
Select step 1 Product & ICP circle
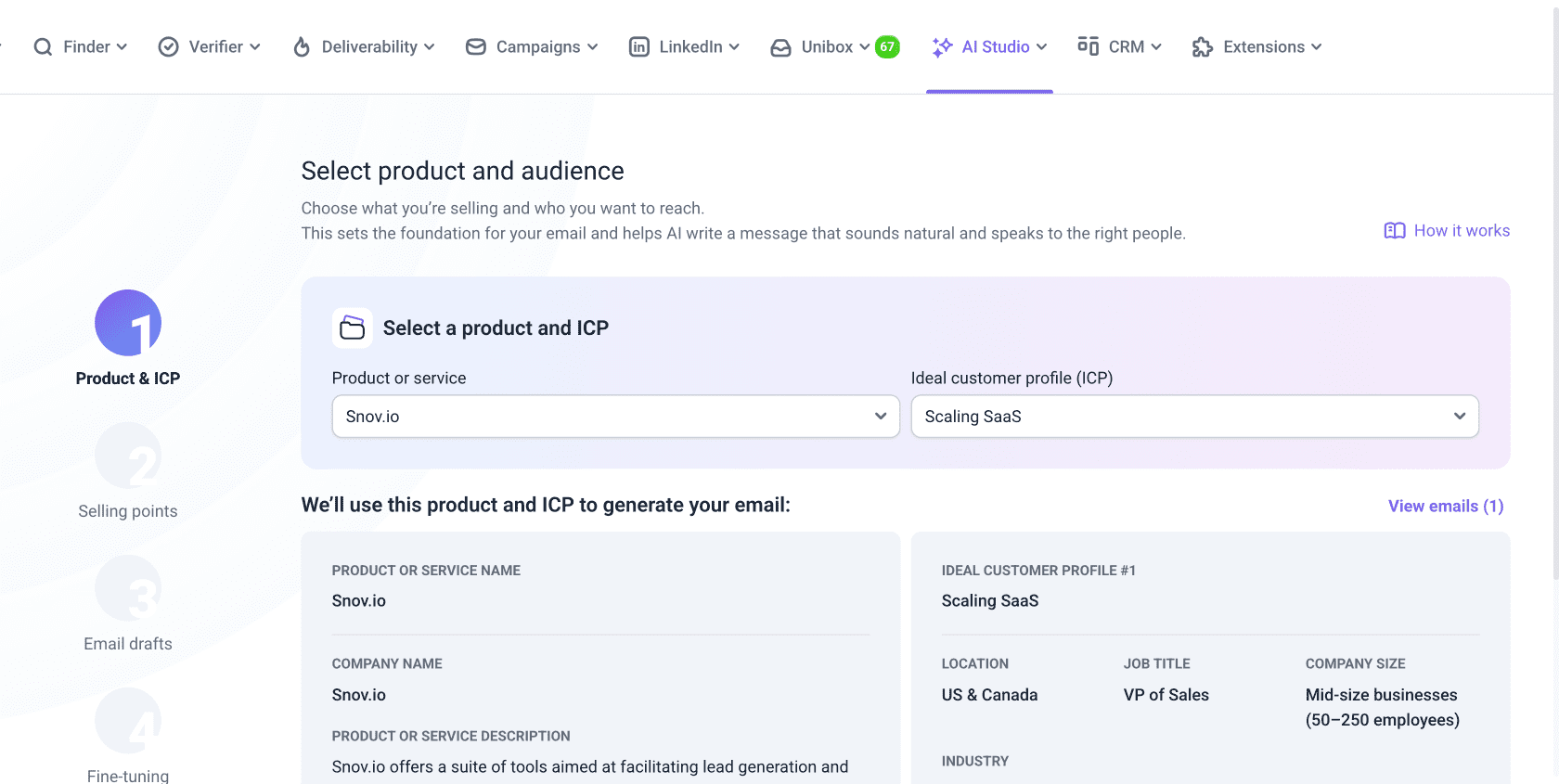coord(128,323)
